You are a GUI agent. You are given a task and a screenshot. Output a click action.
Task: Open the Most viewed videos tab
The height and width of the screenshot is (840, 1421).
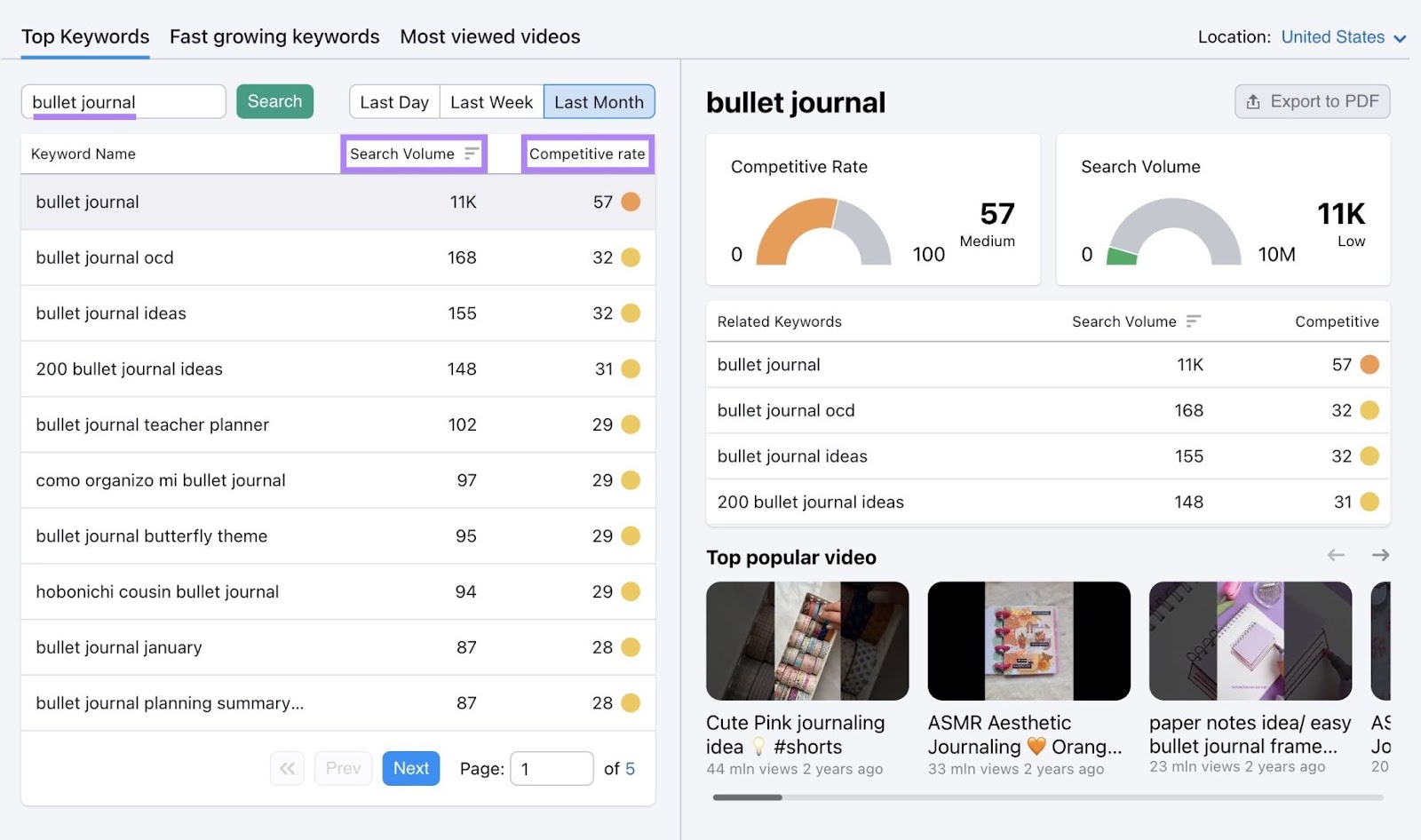coord(490,36)
